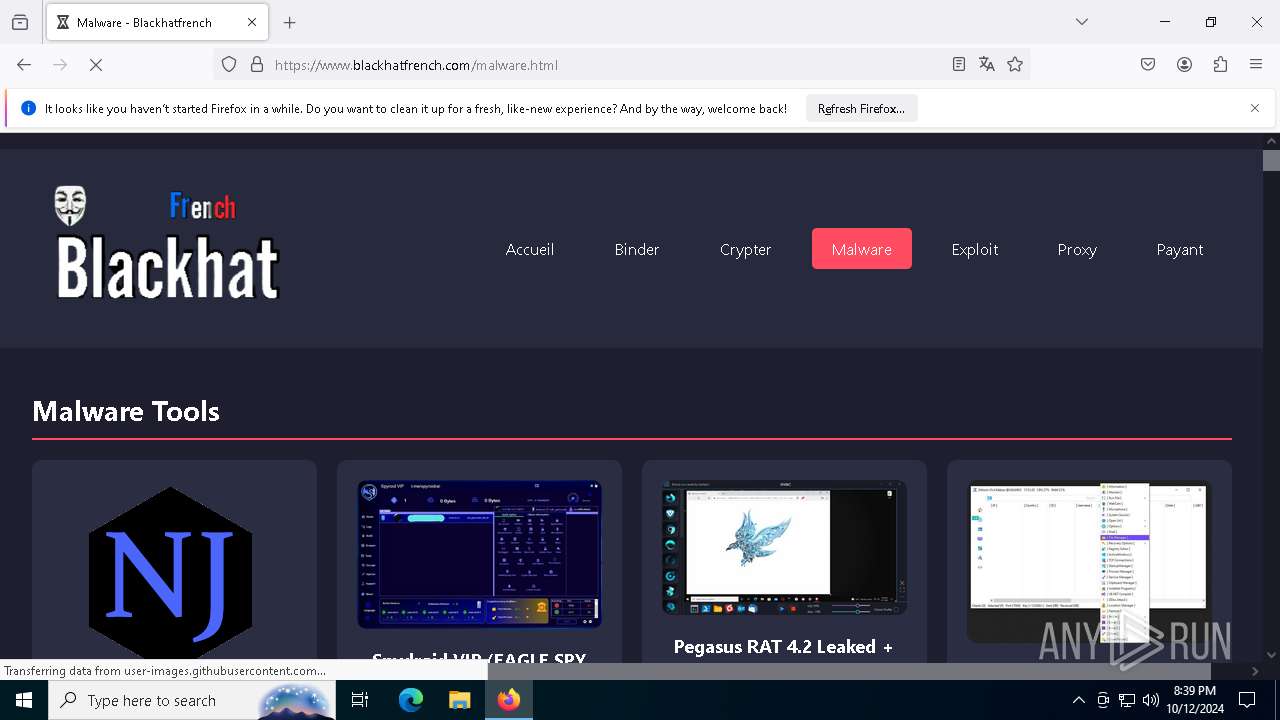
Task: Click scrollbar down arrow
Action: pyautogui.click(x=1271, y=655)
